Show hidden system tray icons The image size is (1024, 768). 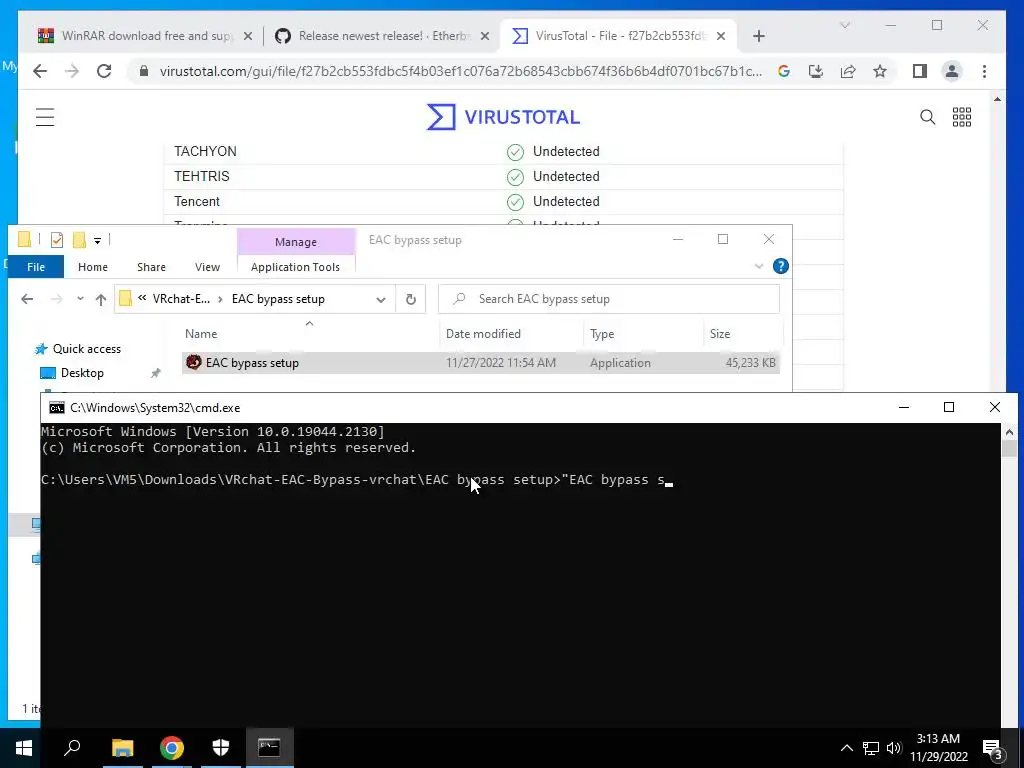click(x=846, y=748)
